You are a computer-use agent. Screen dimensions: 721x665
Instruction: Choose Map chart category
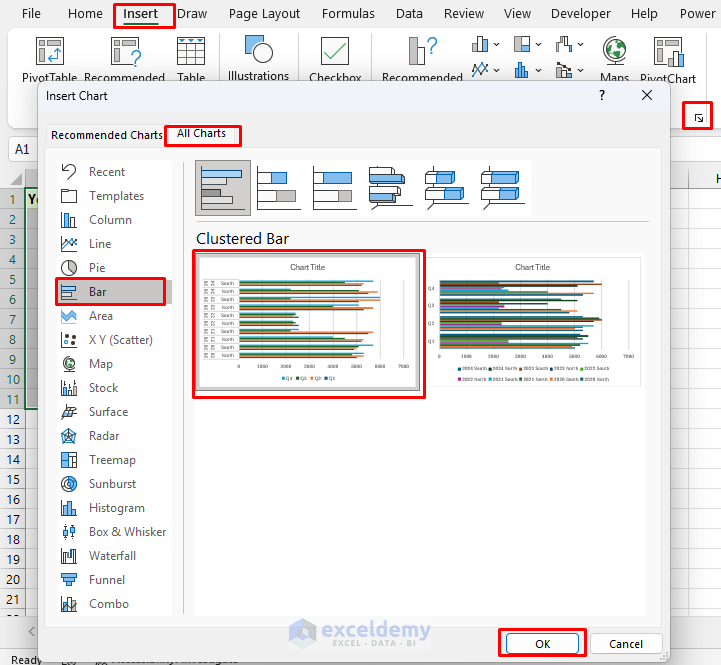pyautogui.click(x=114, y=364)
